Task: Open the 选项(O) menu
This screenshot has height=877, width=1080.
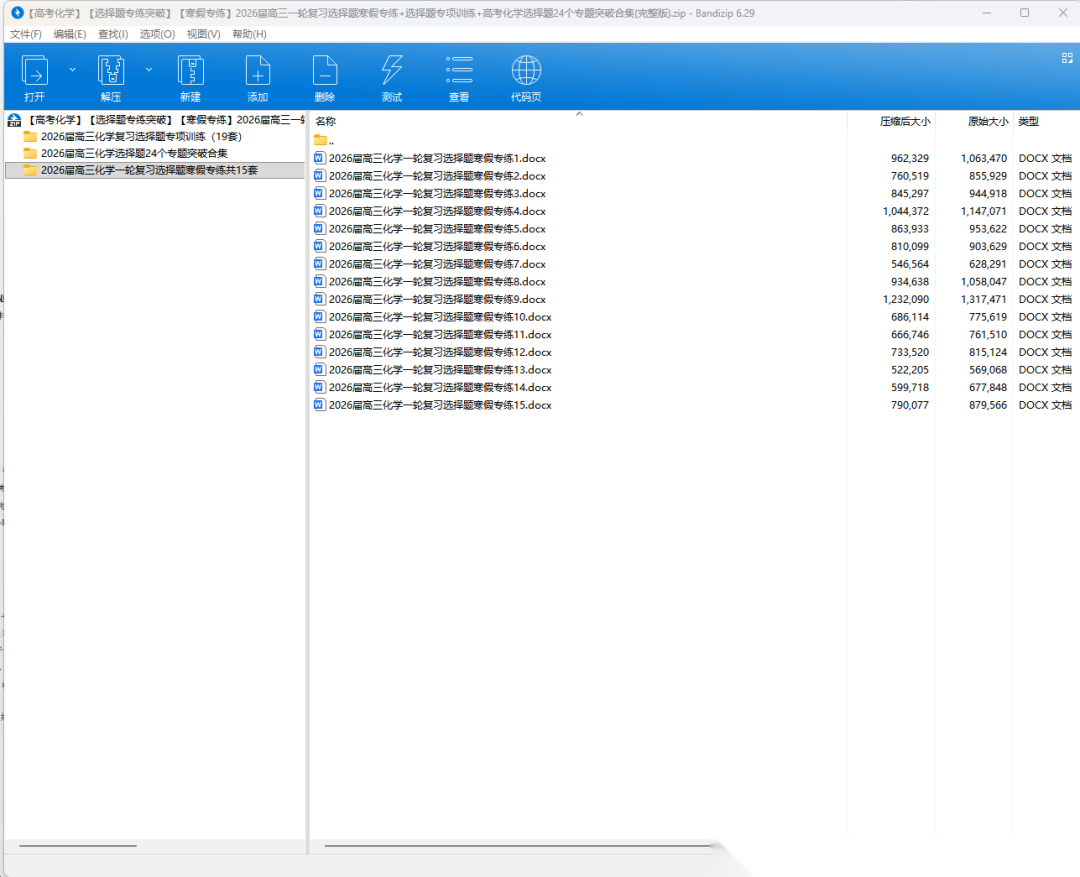Action: click(x=157, y=34)
